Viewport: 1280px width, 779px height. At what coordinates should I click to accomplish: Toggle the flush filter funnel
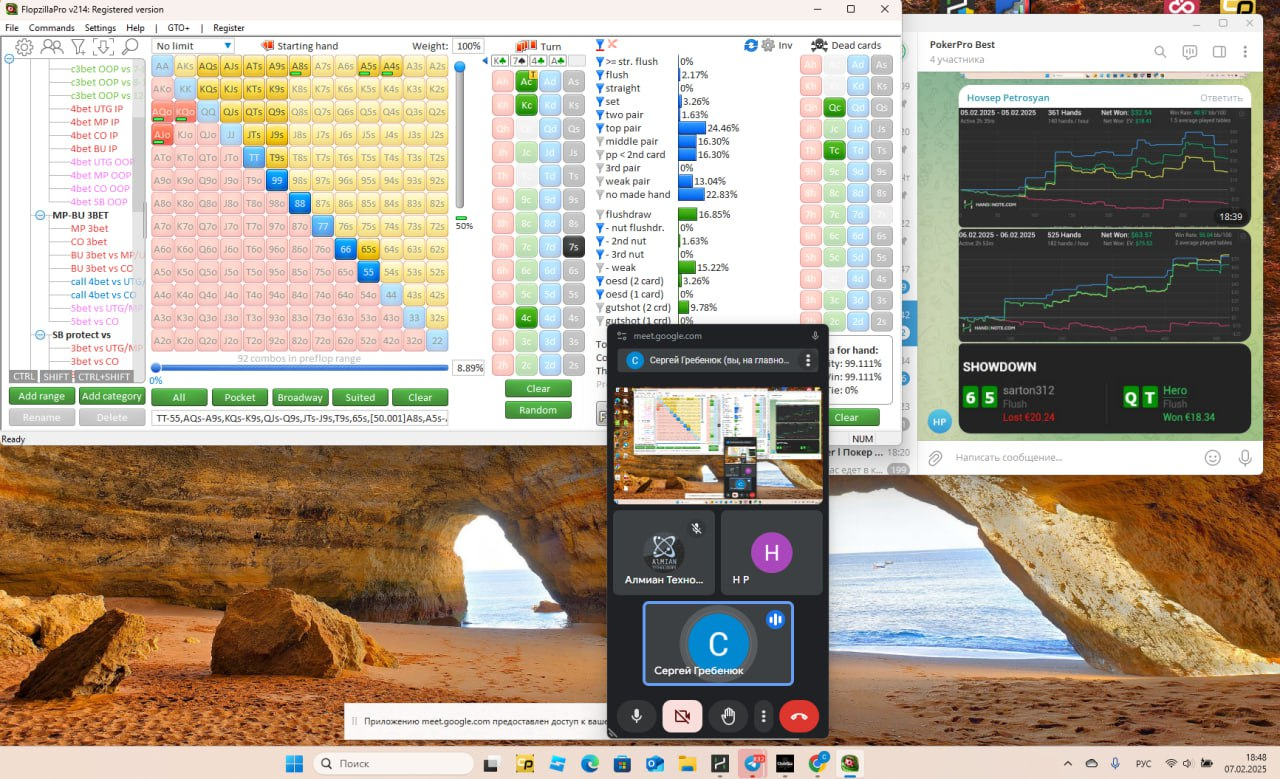point(600,75)
